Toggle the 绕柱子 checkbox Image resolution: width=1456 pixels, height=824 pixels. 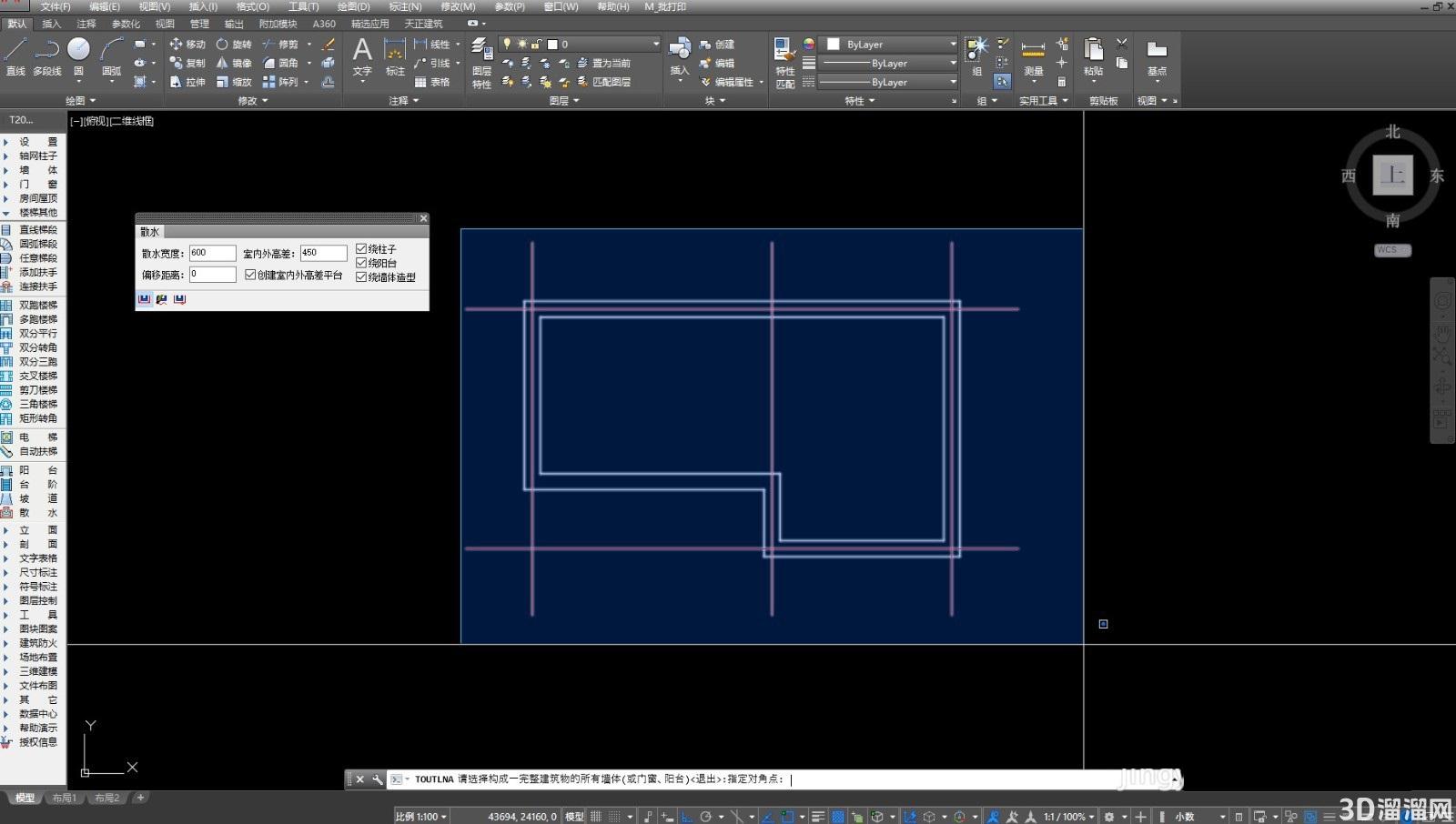[x=361, y=248]
